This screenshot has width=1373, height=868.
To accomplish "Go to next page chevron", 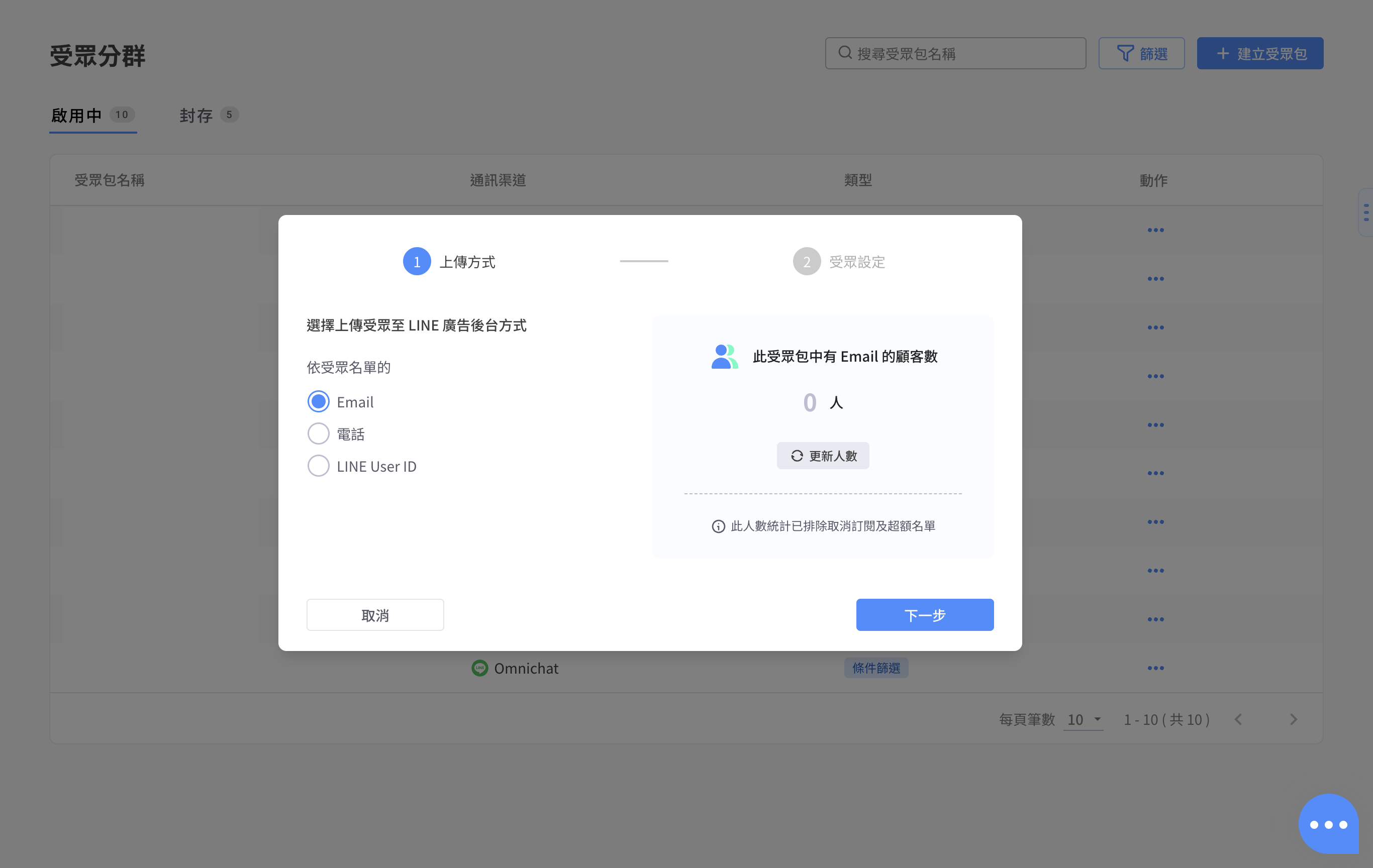I will 1293,719.
